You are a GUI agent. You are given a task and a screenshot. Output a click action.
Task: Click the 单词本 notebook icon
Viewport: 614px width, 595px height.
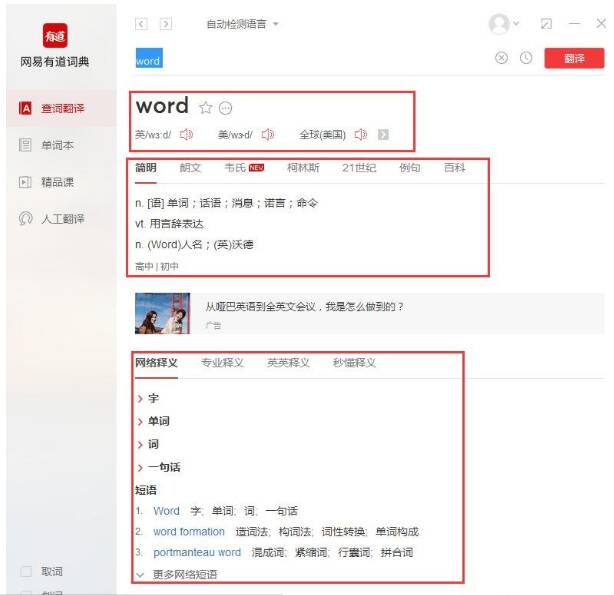(25, 145)
